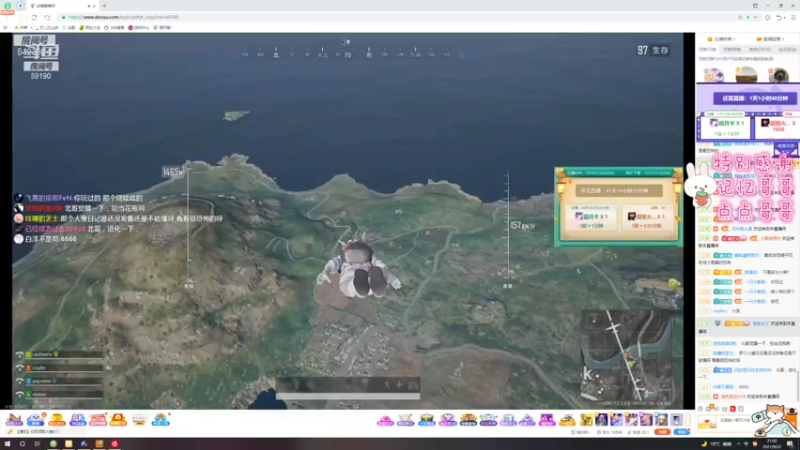This screenshot has width=800, height=450.
Task: Click the third-place ranked user avatar
Action: click(x=779, y=75)
